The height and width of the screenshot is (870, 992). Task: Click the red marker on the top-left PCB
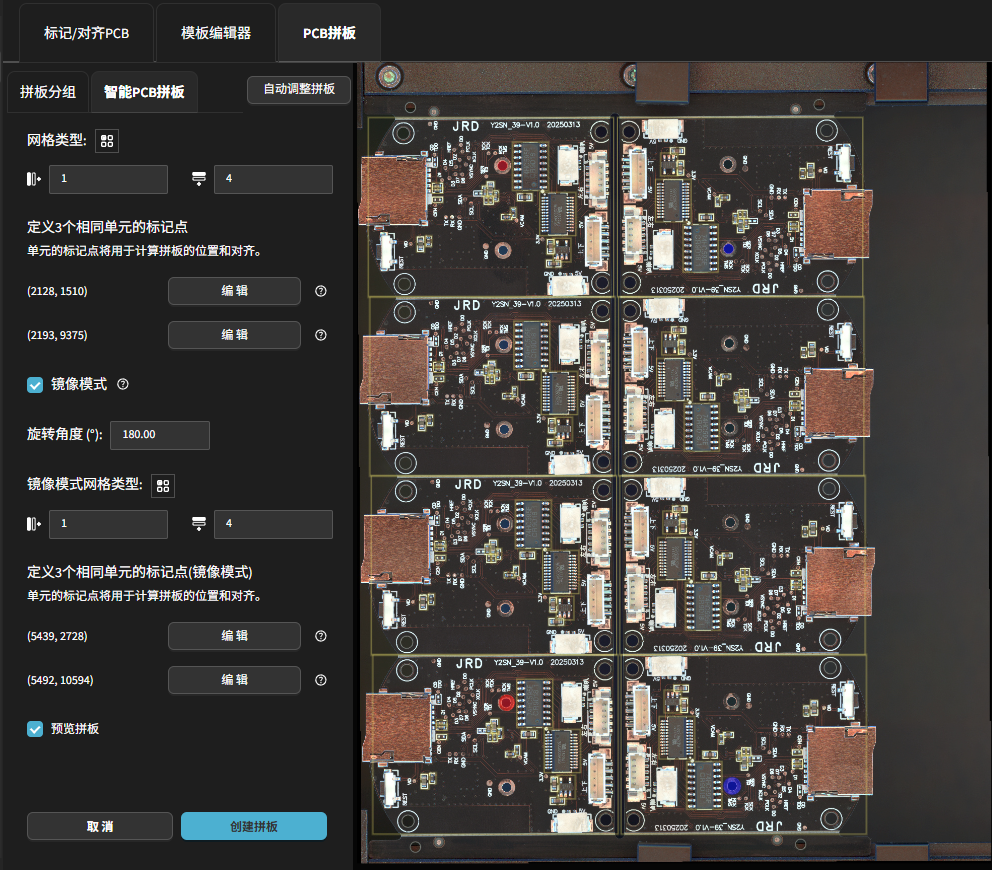[501, 167]
